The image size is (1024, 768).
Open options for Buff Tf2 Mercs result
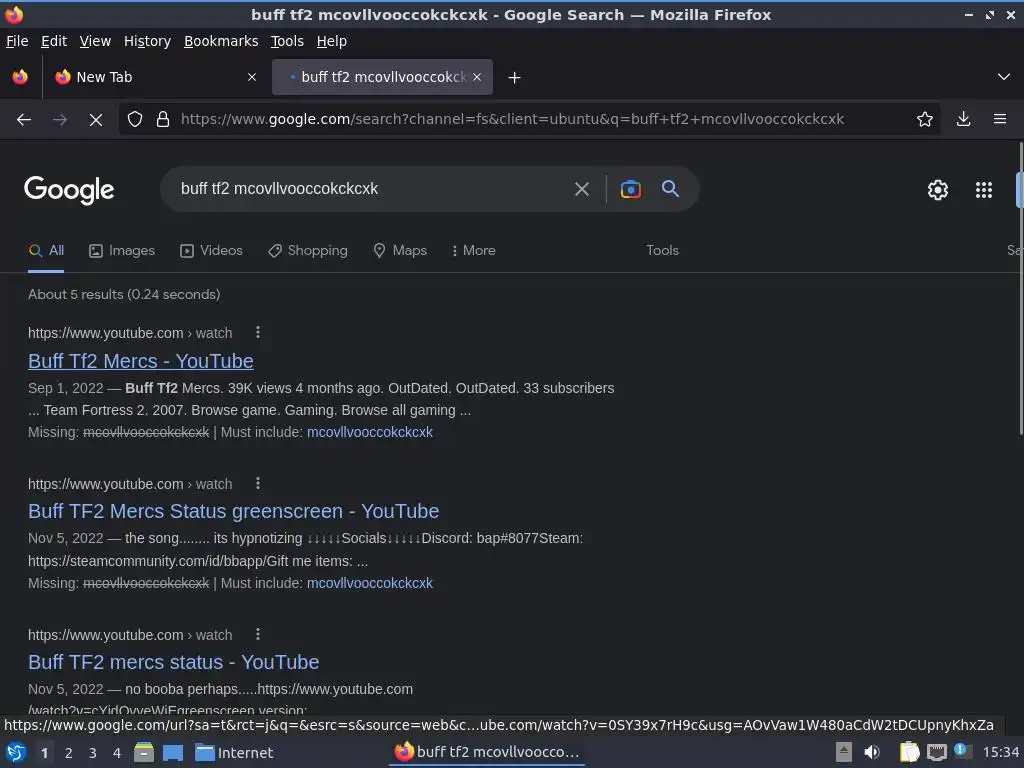pos(258,332)
